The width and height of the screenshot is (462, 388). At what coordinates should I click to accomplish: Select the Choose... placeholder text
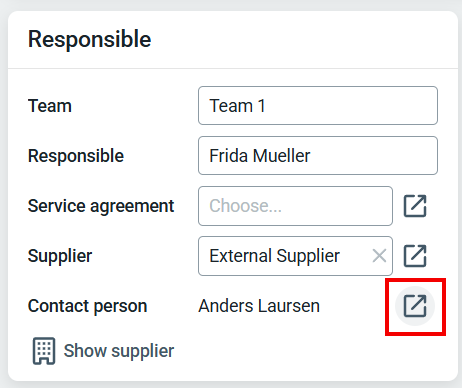pyautogui.click(x=246, y=206)
